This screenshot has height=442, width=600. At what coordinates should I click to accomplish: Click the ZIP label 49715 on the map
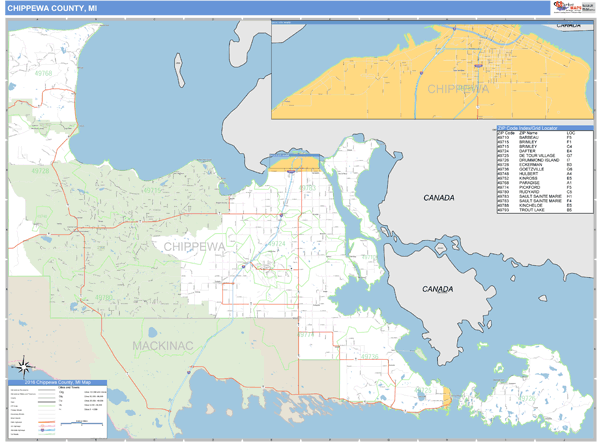[x=152, y=190]
